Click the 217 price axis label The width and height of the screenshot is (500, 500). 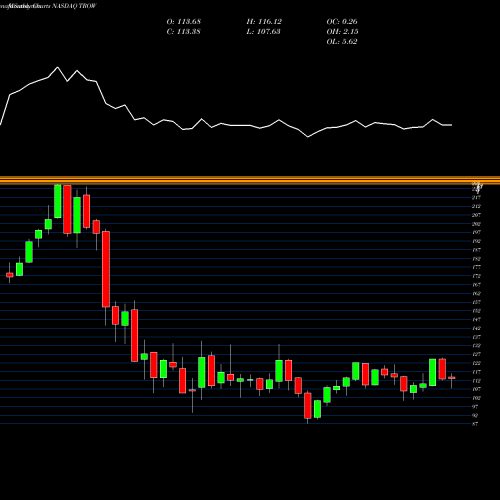pos(476,197)
